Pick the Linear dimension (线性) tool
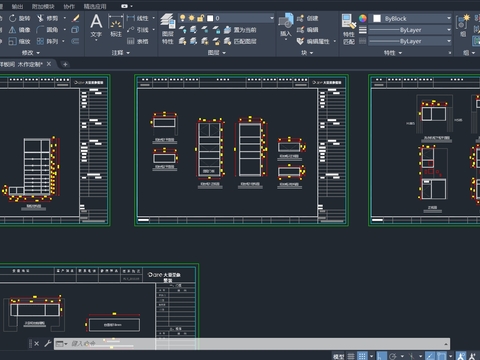The height and width of the screenshot is (360, 480). pos(138,18)
